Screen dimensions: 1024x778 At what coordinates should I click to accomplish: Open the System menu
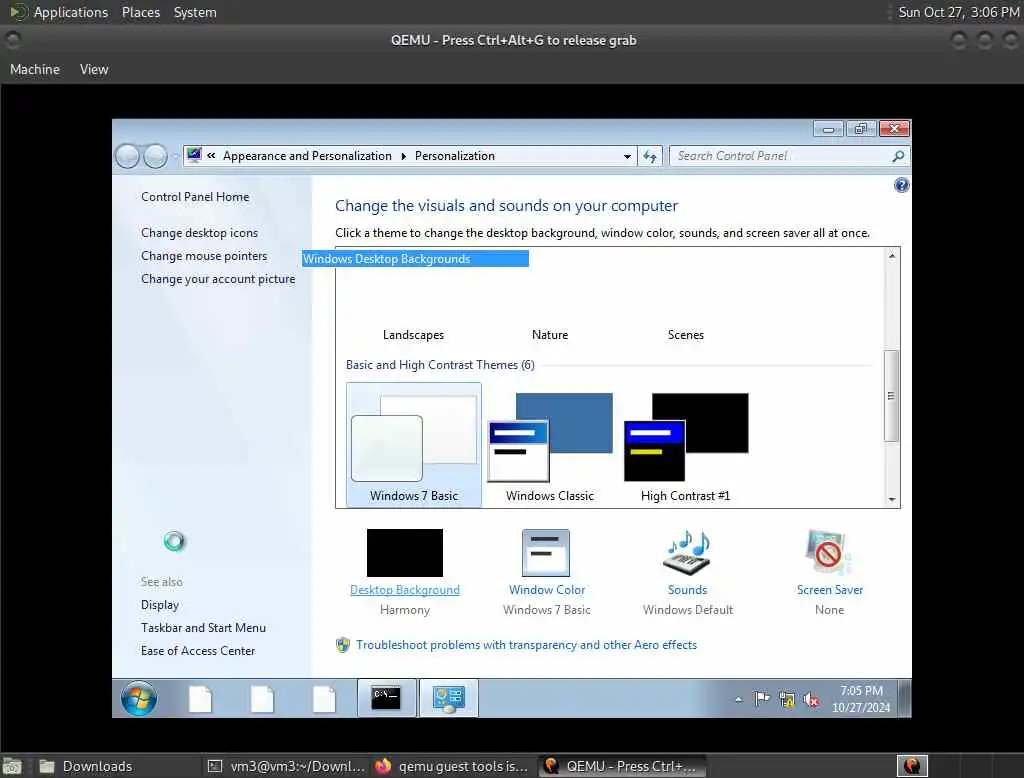click(x=195, y=12)
